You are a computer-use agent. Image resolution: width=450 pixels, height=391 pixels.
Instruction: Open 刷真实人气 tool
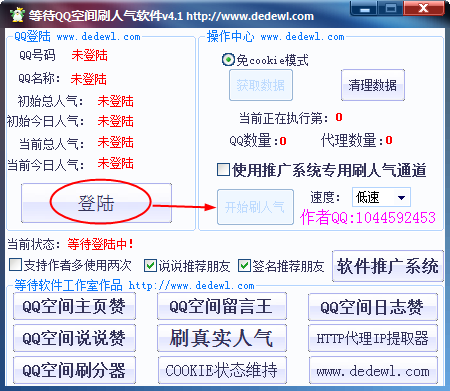click(x=222, y=338)
